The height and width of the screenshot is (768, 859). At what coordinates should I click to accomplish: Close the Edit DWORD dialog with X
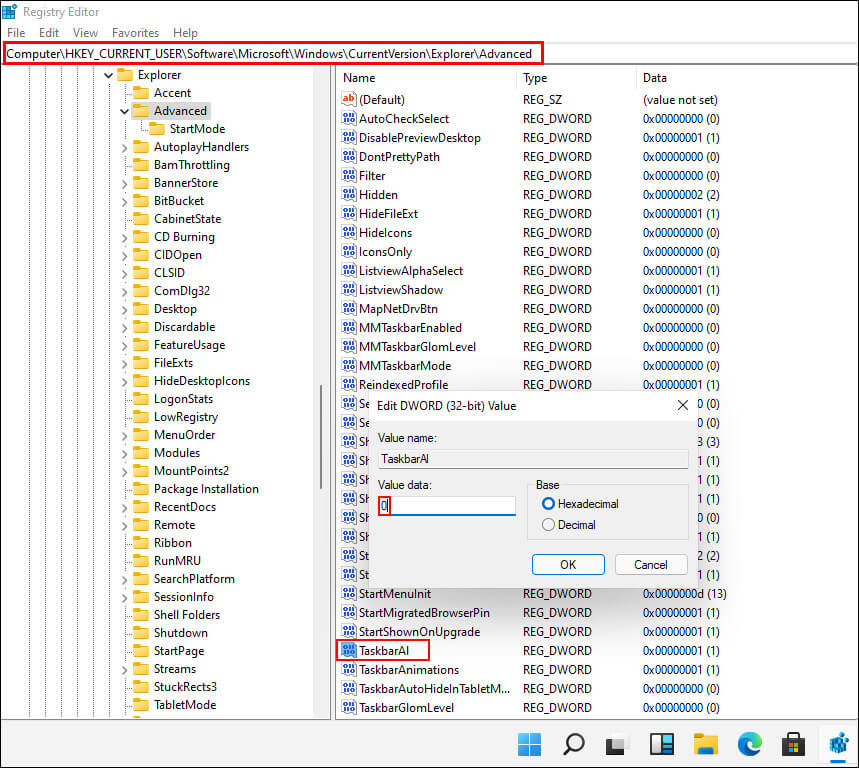pos(683,405)
